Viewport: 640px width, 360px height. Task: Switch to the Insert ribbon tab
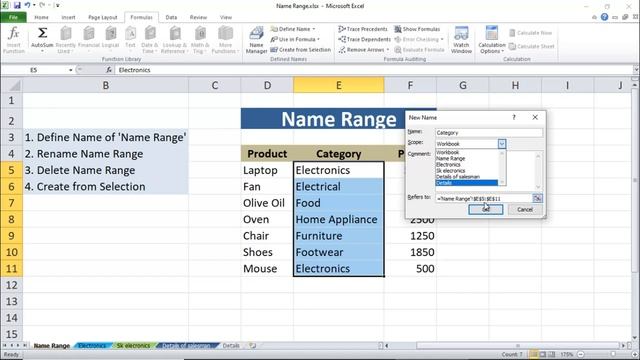[x=68, y=17]
